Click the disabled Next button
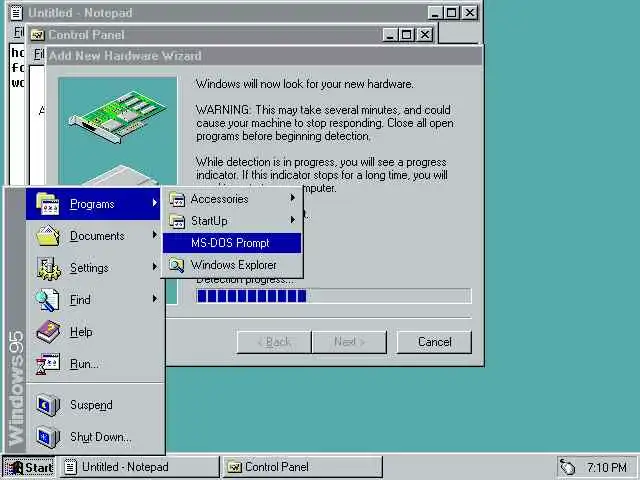The height and width of the screenshot is (480, 640). pos(349,342)
